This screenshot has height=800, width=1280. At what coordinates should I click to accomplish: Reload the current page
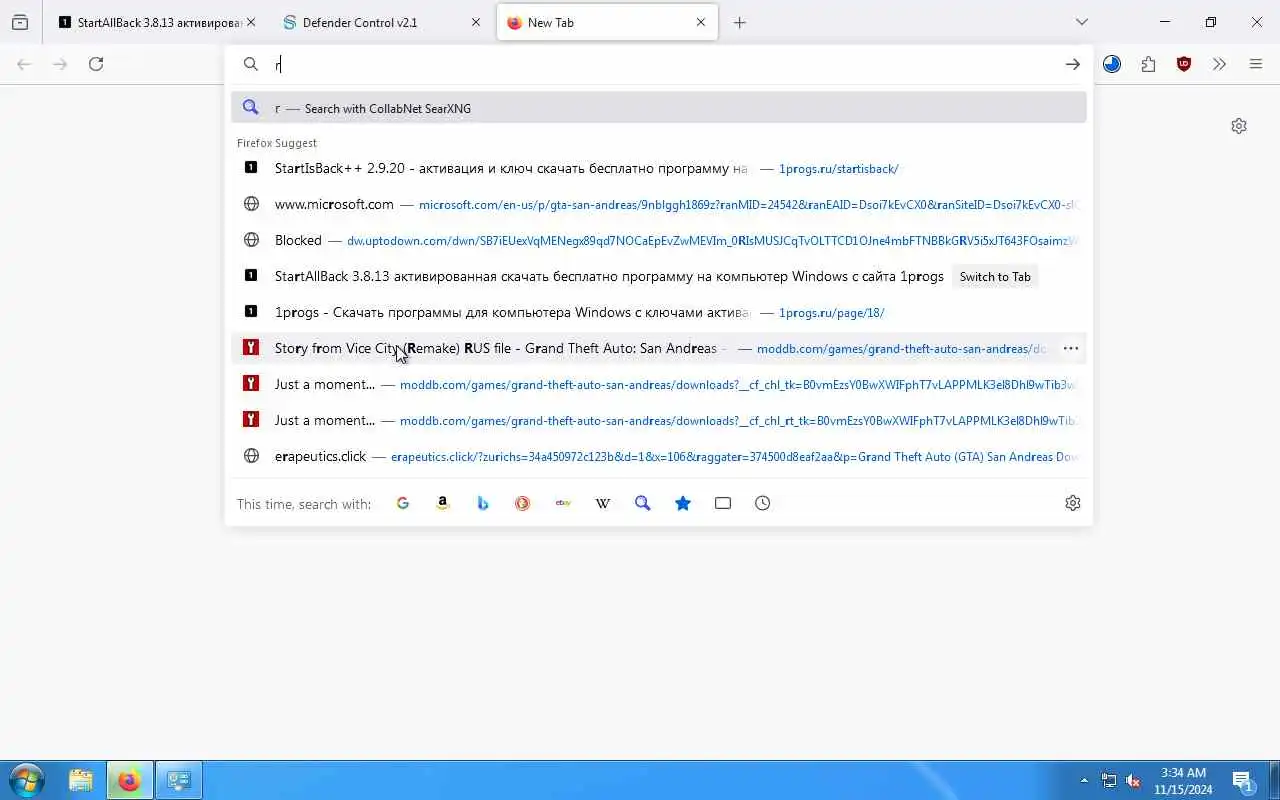point(96,64)
